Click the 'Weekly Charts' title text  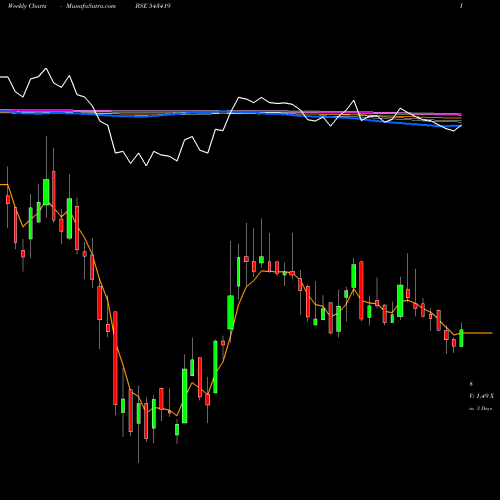tap(27, 6)
